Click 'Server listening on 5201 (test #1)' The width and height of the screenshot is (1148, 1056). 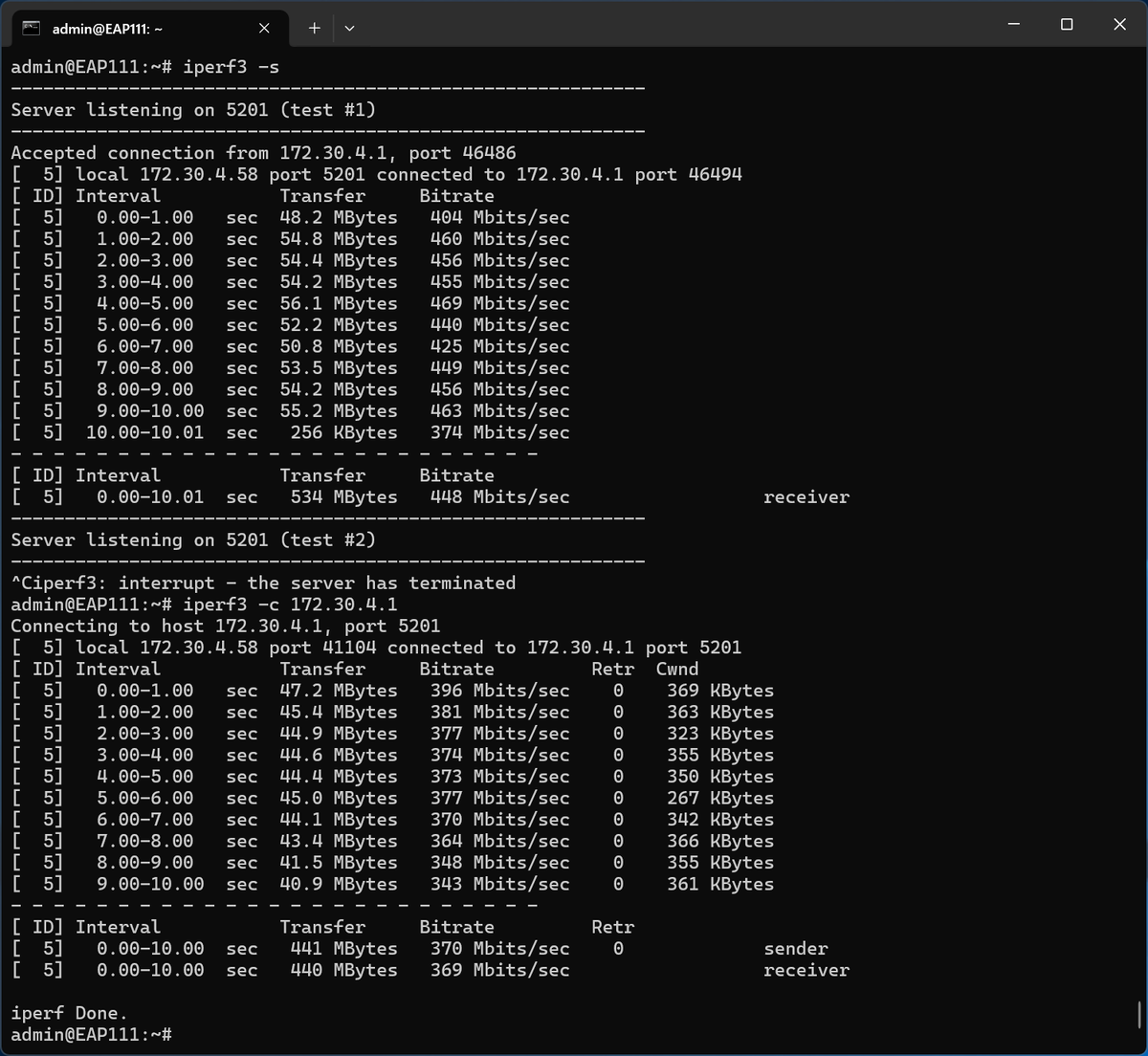click(193, 110)
